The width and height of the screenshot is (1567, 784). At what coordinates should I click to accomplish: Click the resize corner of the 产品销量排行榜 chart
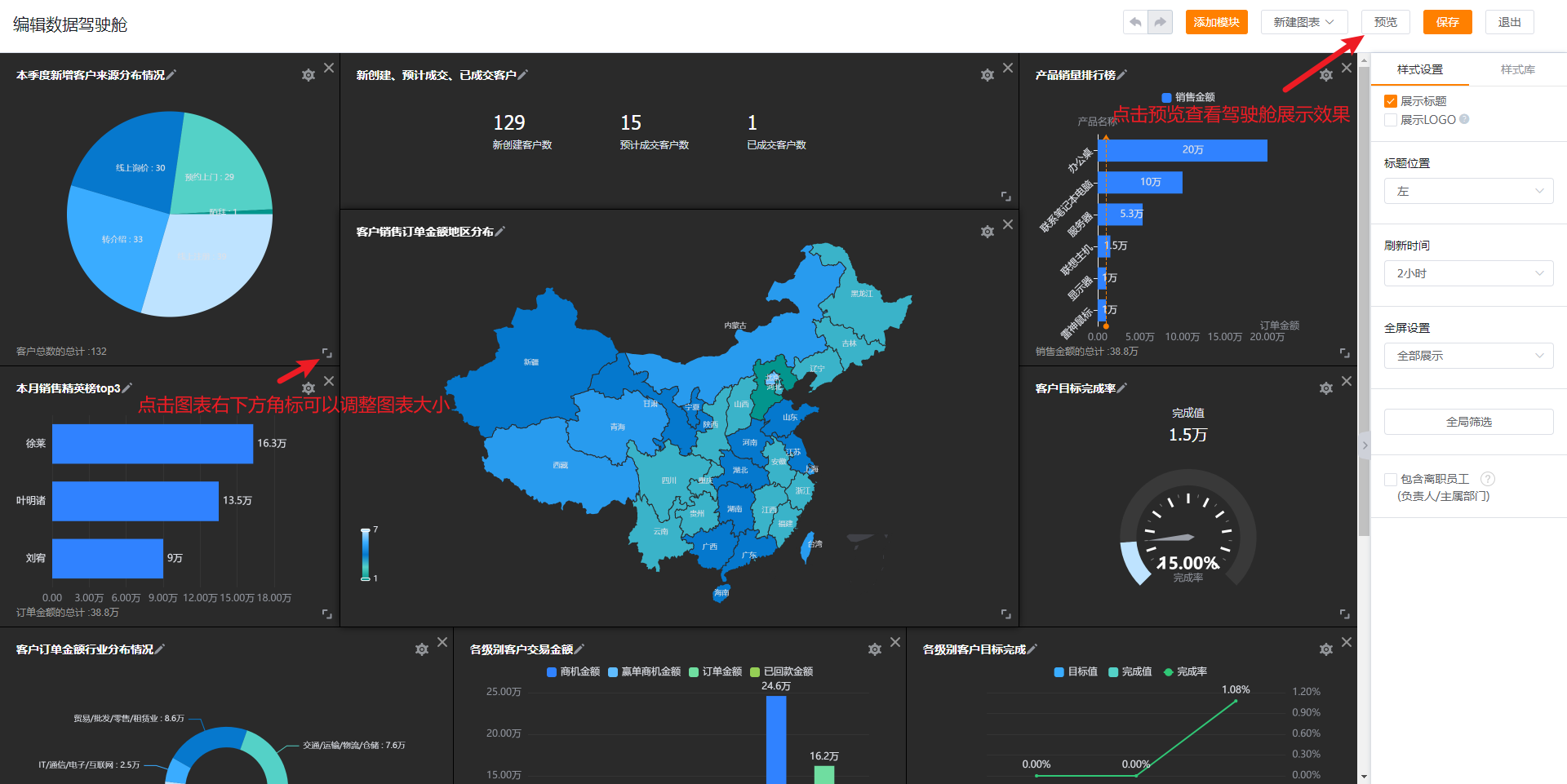(1344, 353)
